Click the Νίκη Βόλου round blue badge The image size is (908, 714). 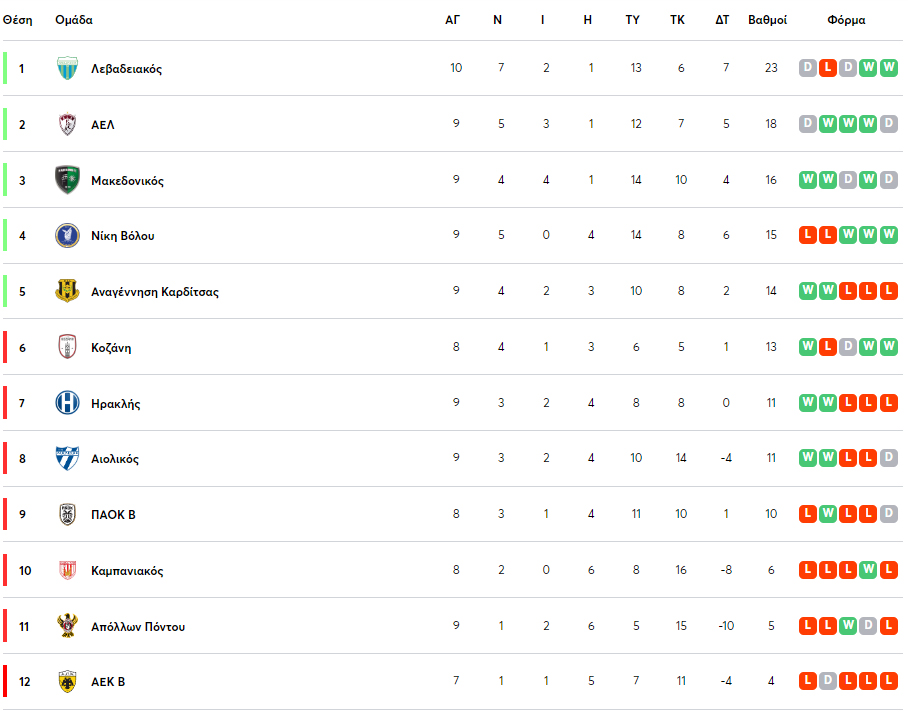(67, 236)
